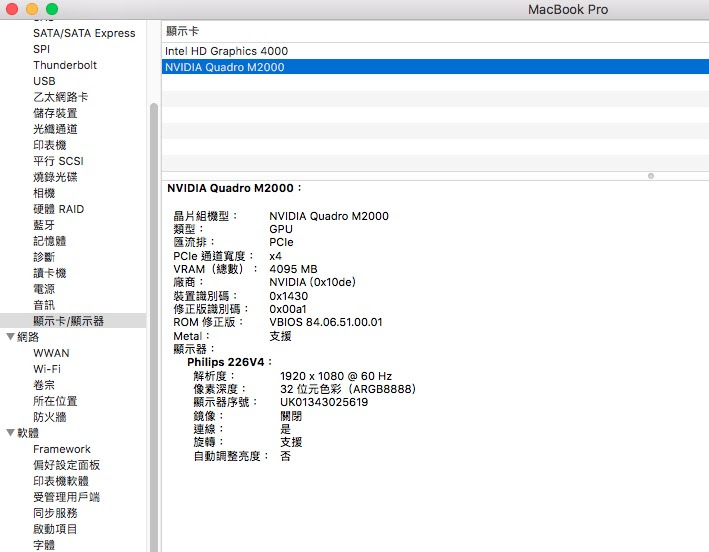The height and width of the screenshot is (552, 709).
Task: Open Thunderbolt hardware info
Action: pos(65,65)
